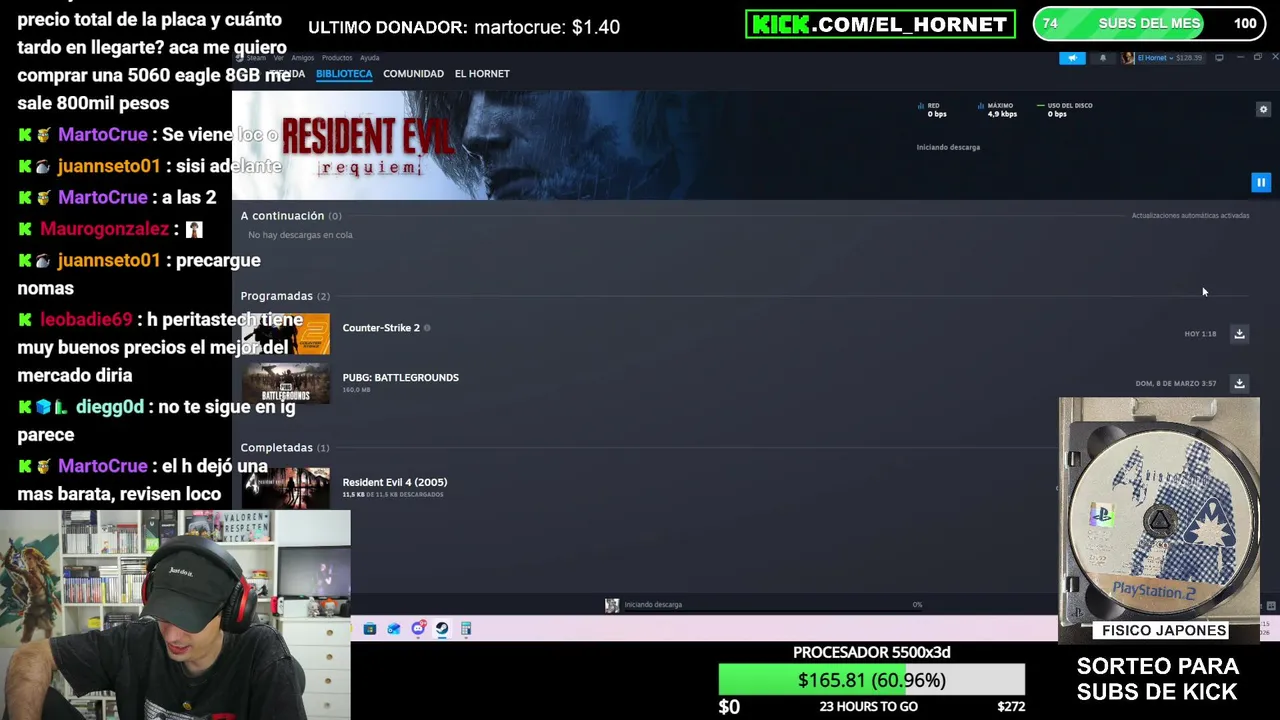
Task: Open calculator icon in the taskbar
Action: pos(466,629)
